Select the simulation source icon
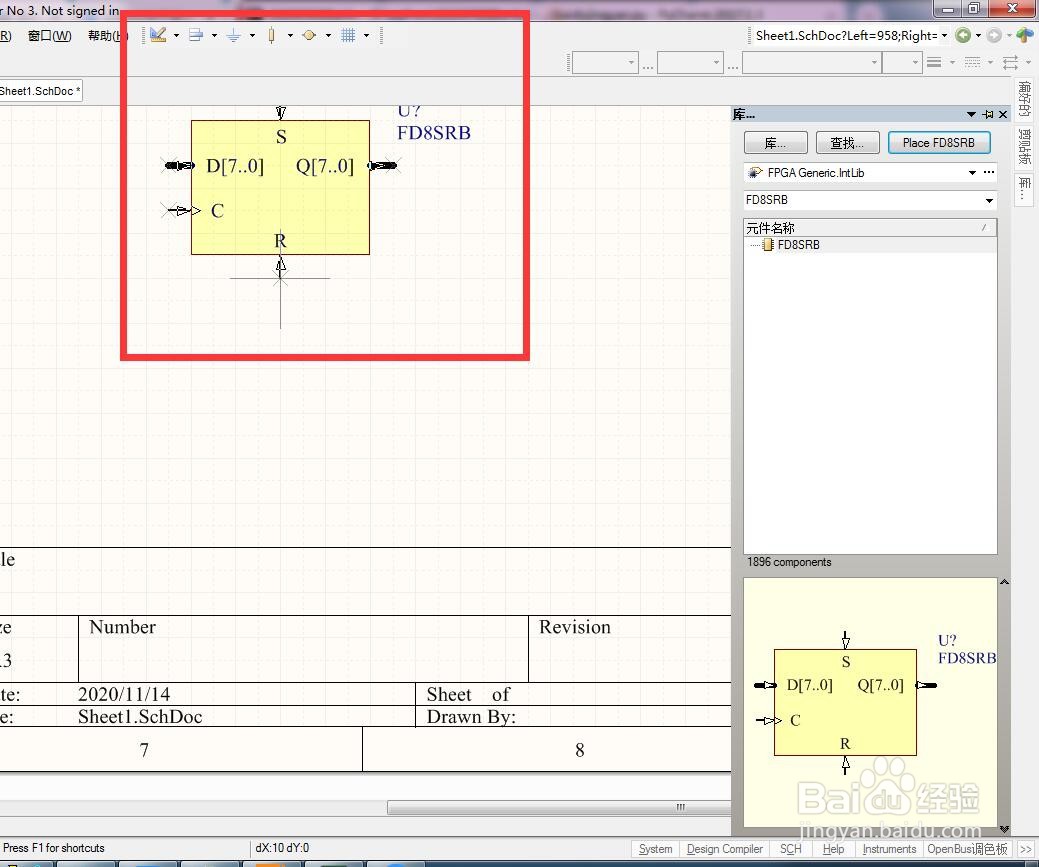The image size is (1039, 867). (x=309, y=35)
